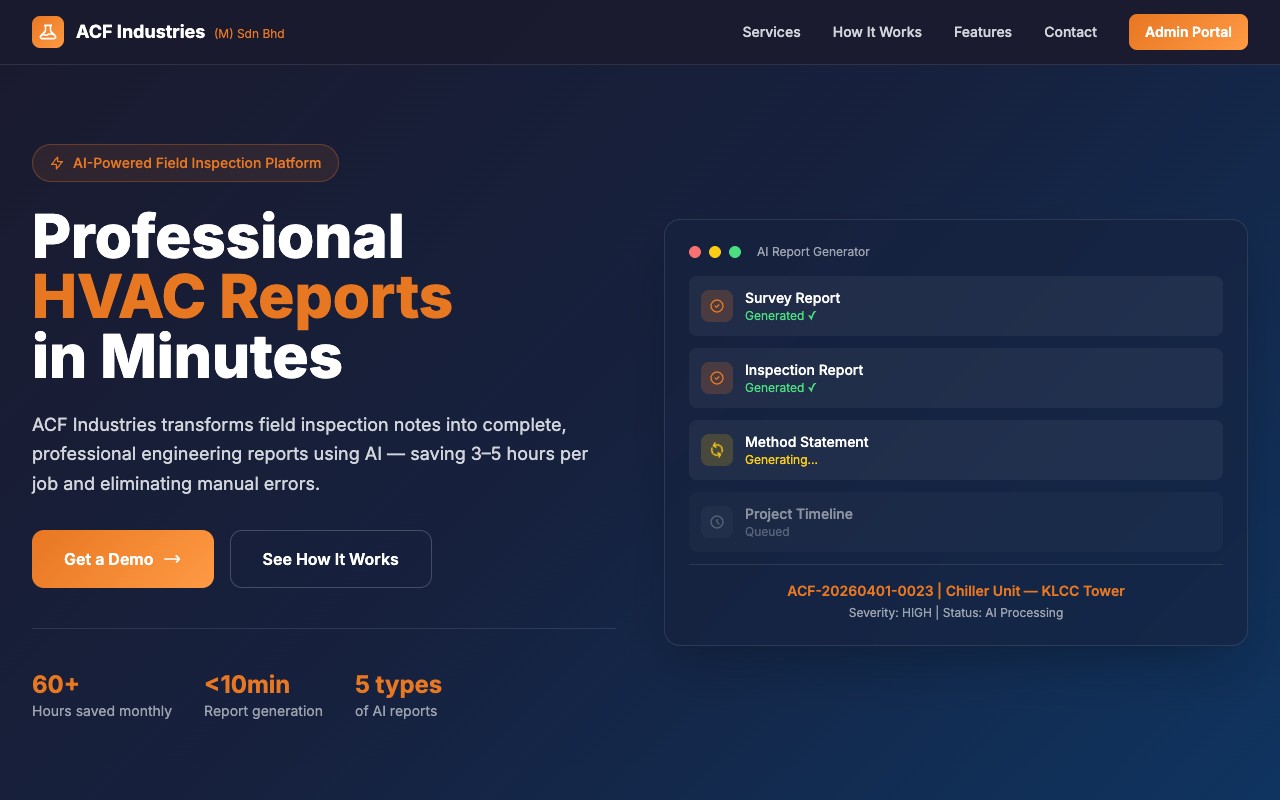
Task: Click the lightning bolt icon in the platform badge
Action: point(57,163)
